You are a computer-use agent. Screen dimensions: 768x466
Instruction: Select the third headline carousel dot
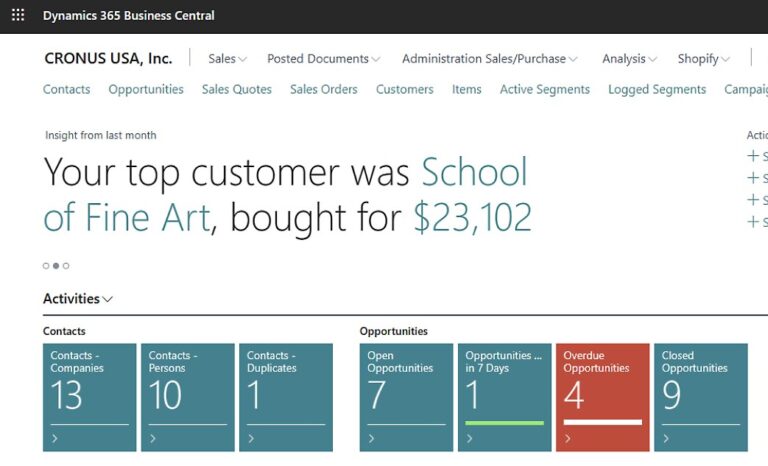66,266
